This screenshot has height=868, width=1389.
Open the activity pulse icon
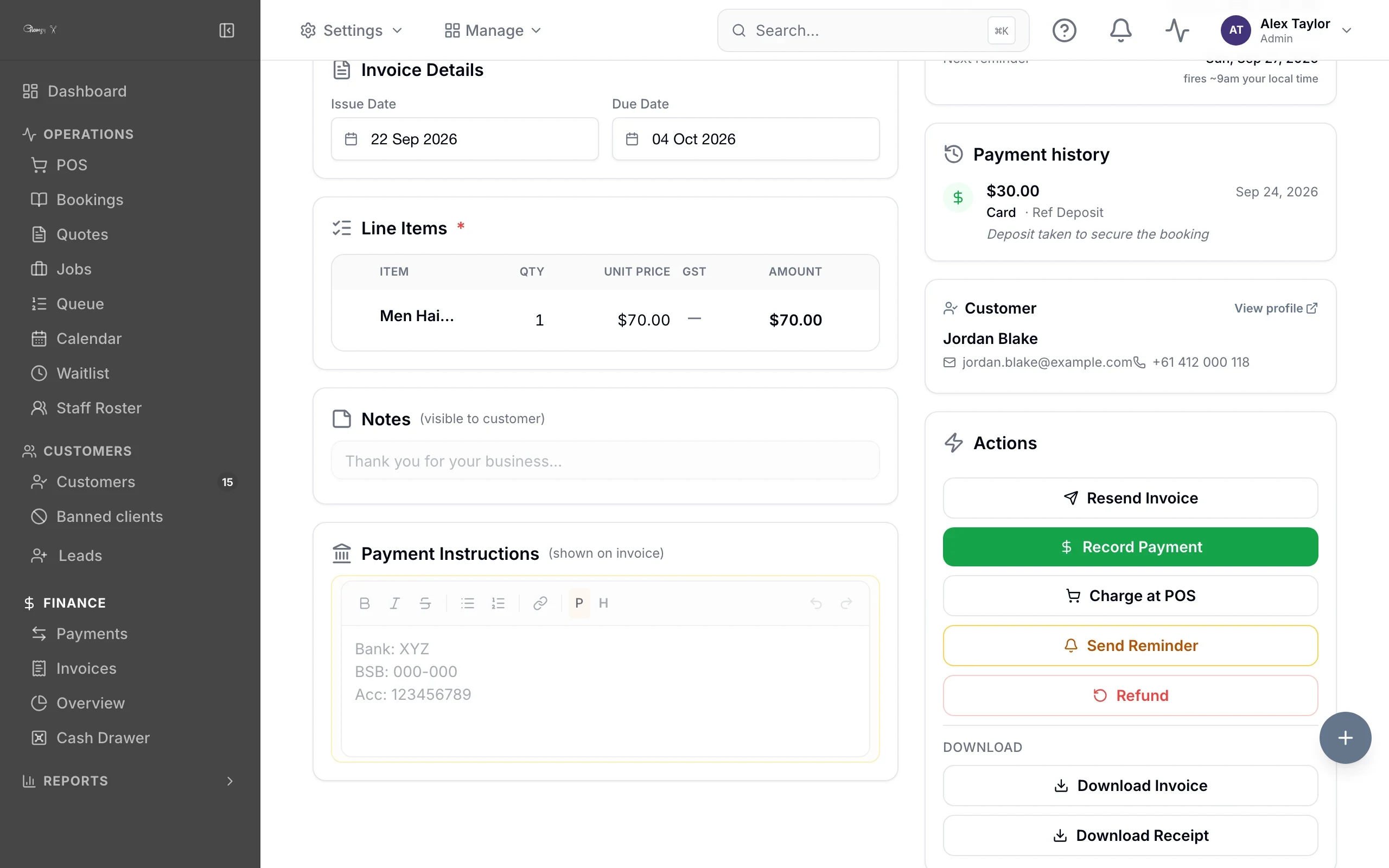1177,30
